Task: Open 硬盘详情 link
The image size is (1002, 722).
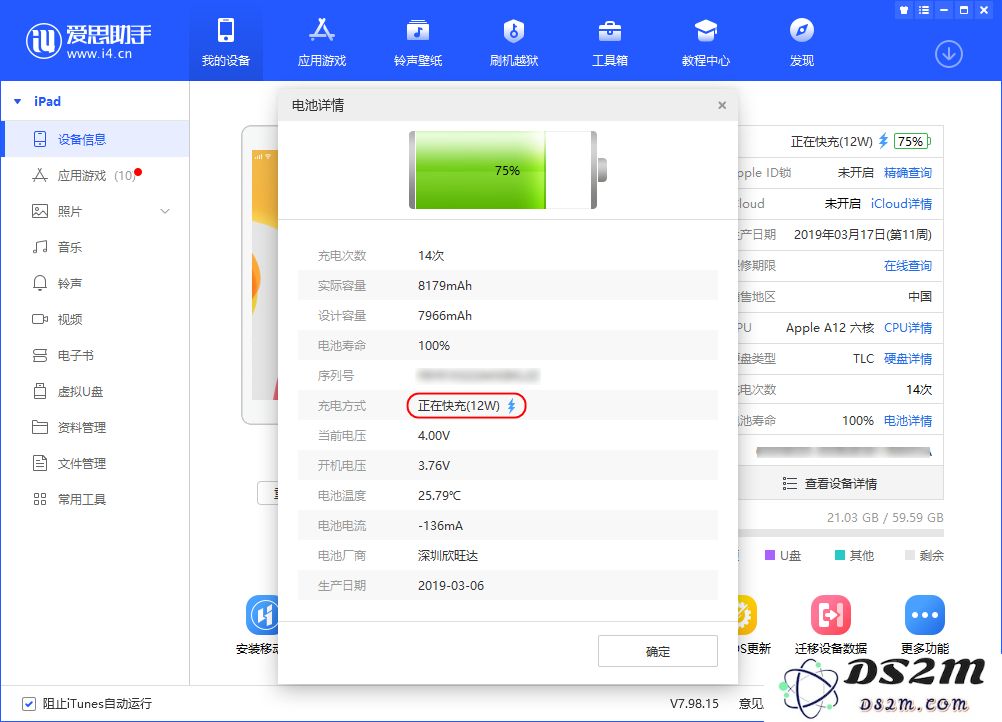Action: point(907,358)
